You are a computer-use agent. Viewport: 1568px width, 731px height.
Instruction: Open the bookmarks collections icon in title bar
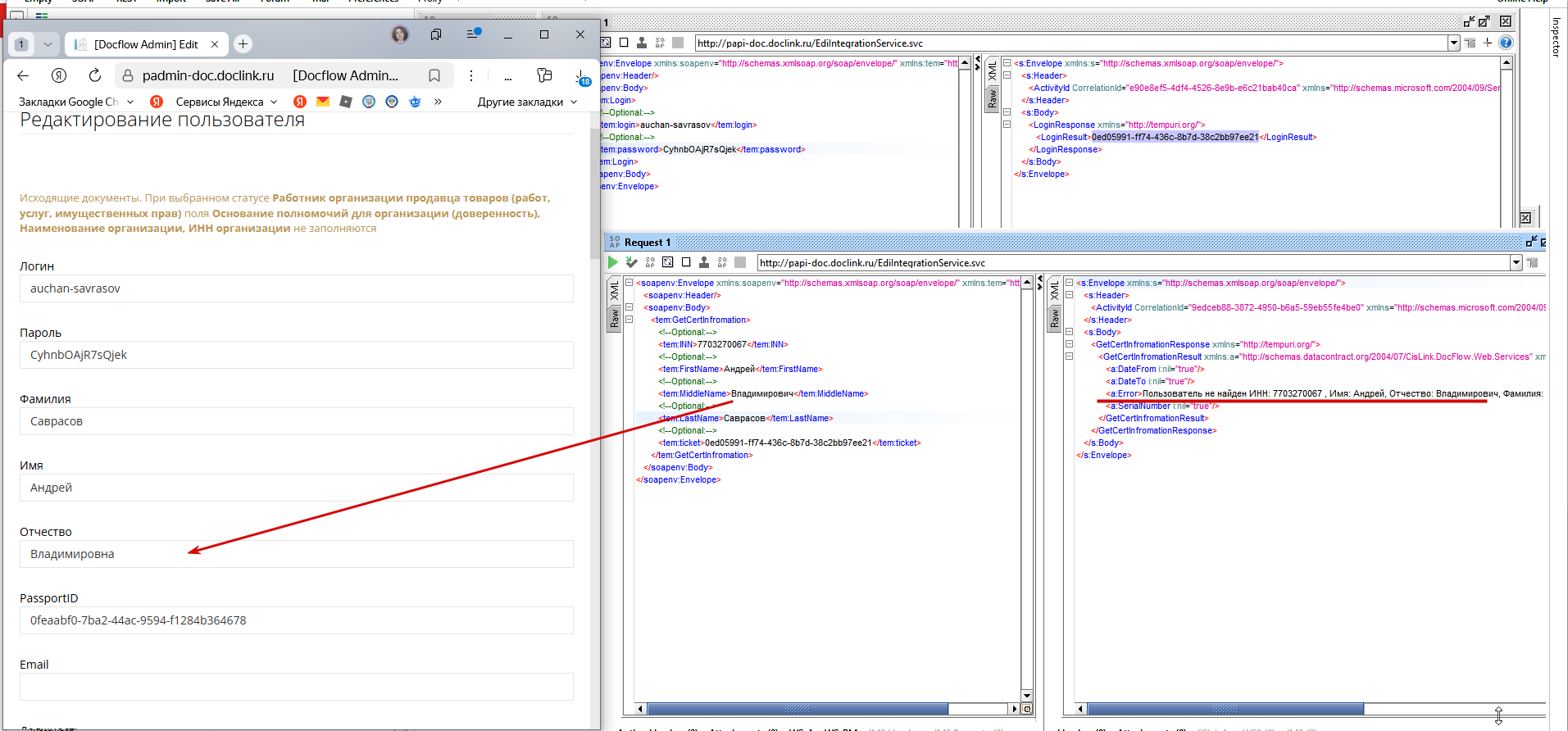coord(436,34)
